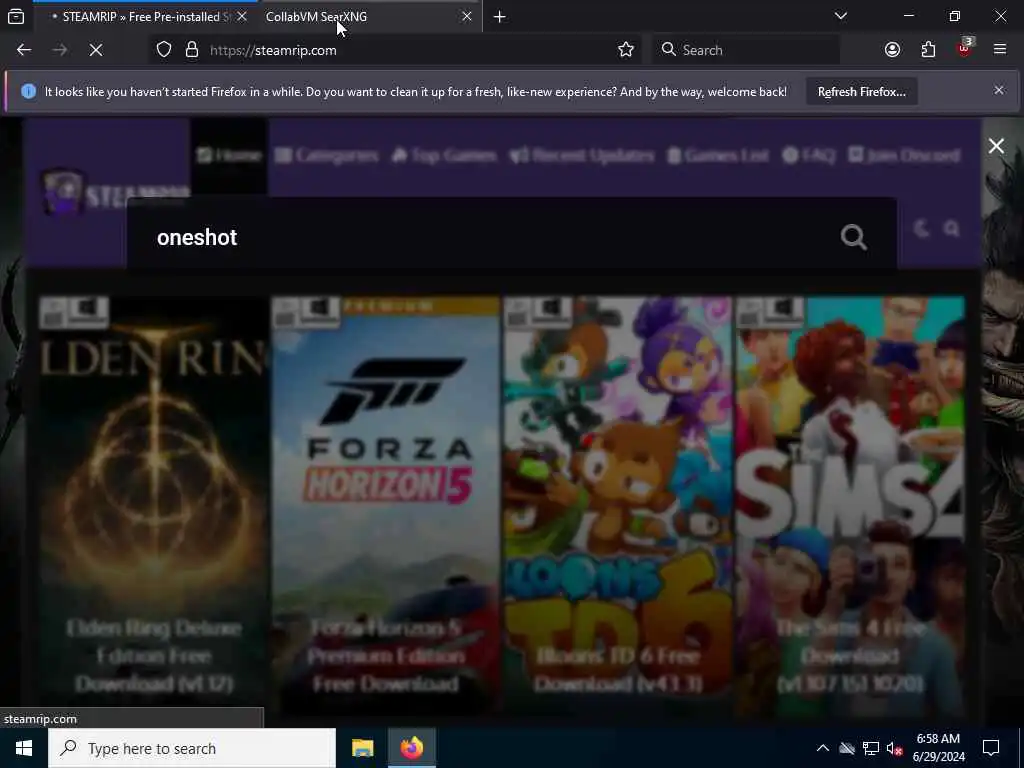Image resolution: width=1024 pixels, height=768 pixels.
Task: Click the SteamRIP site logo
Action: point(116,193)
